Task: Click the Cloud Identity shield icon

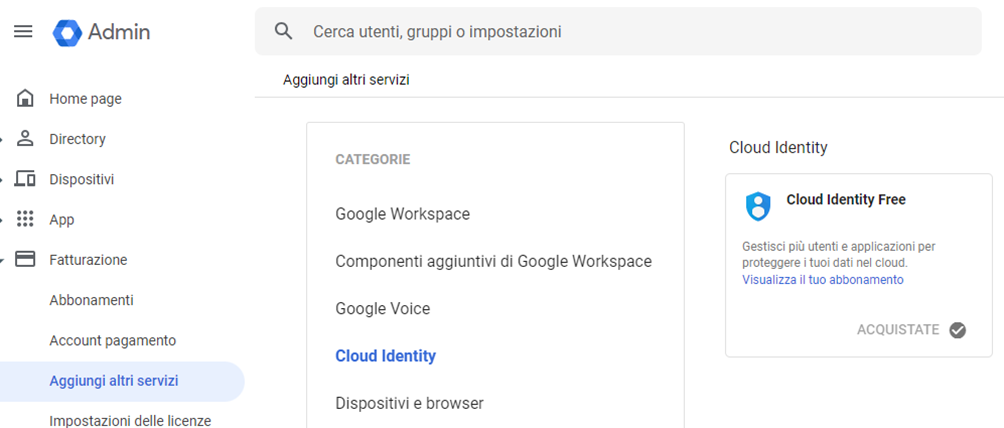Action: 758,206
